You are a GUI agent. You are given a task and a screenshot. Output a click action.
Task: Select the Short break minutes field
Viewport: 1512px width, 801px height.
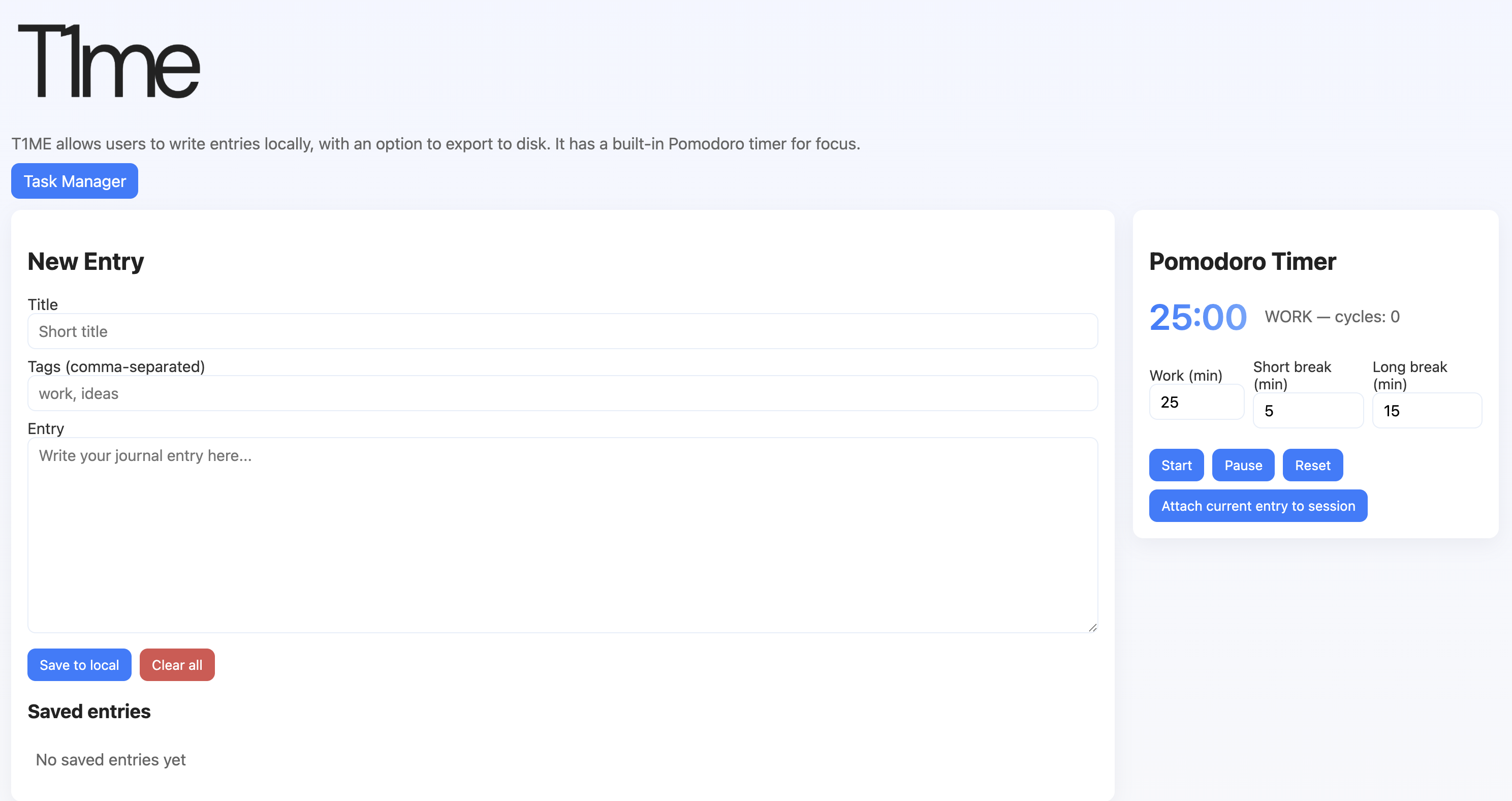click(x=1307, y=411)
